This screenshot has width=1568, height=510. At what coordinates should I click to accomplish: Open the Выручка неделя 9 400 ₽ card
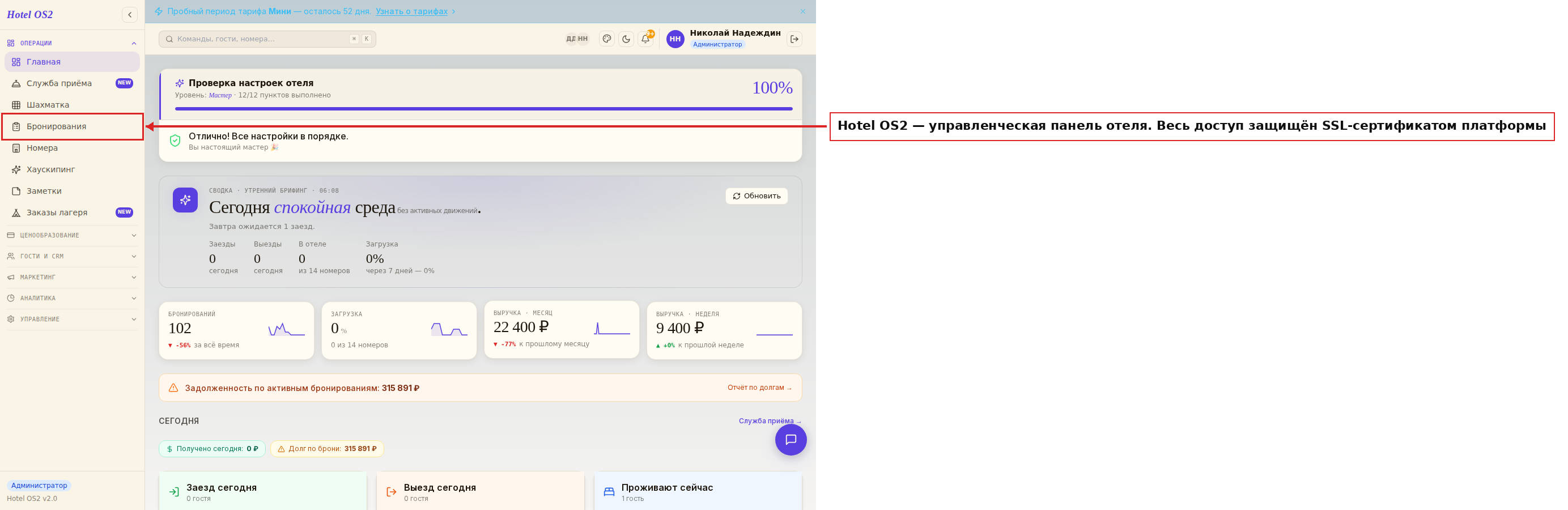click(x=724, y=330)
